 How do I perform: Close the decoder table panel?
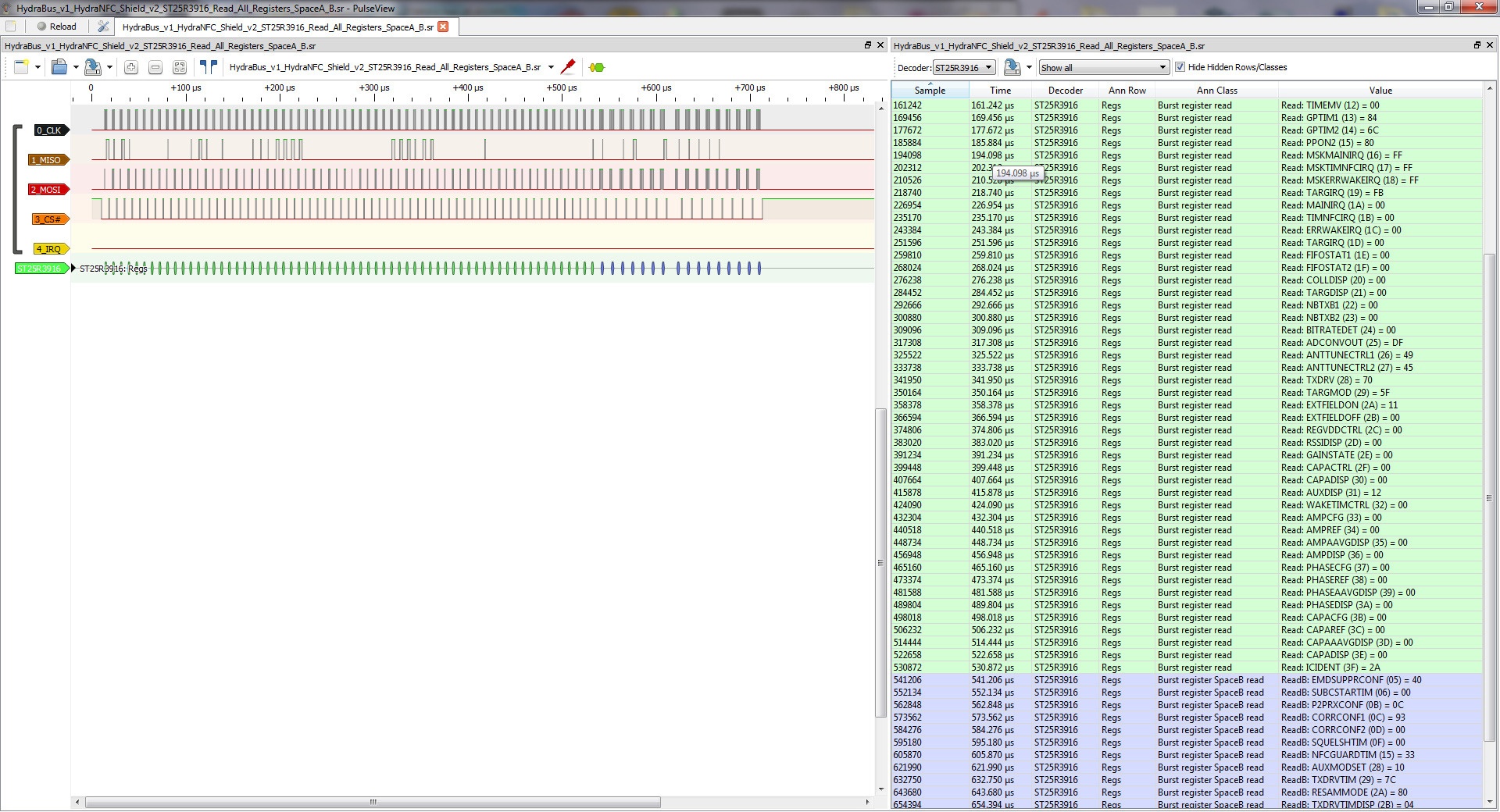coord(1490,45)
